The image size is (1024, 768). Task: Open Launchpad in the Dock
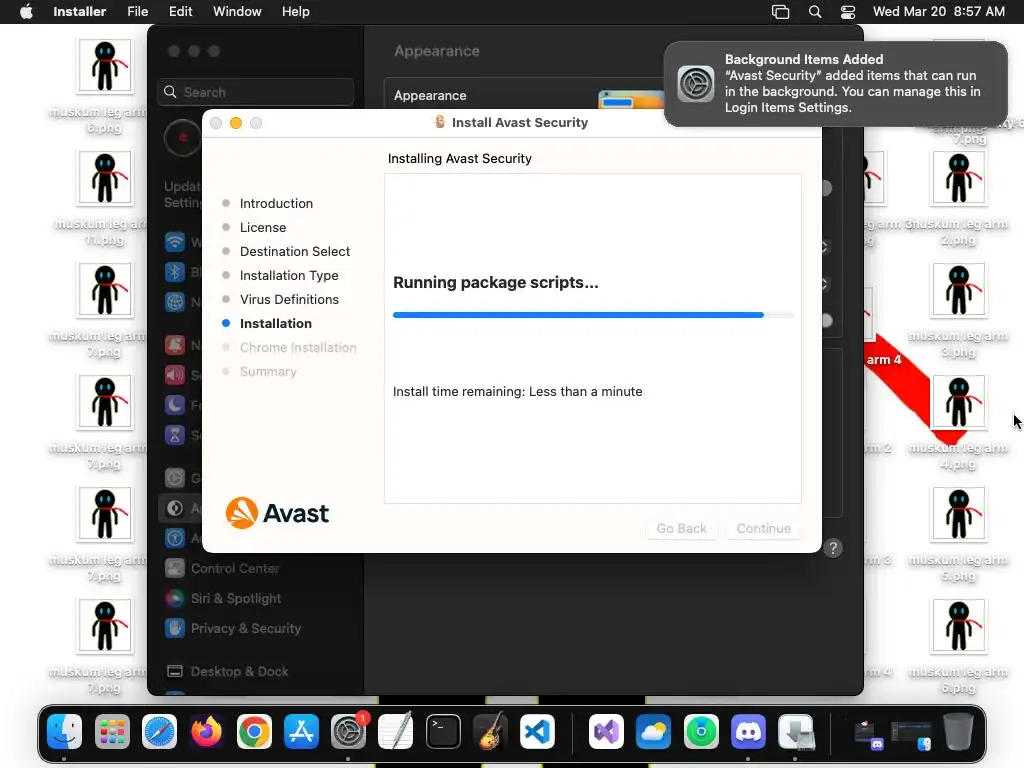[x=112, y=731]
